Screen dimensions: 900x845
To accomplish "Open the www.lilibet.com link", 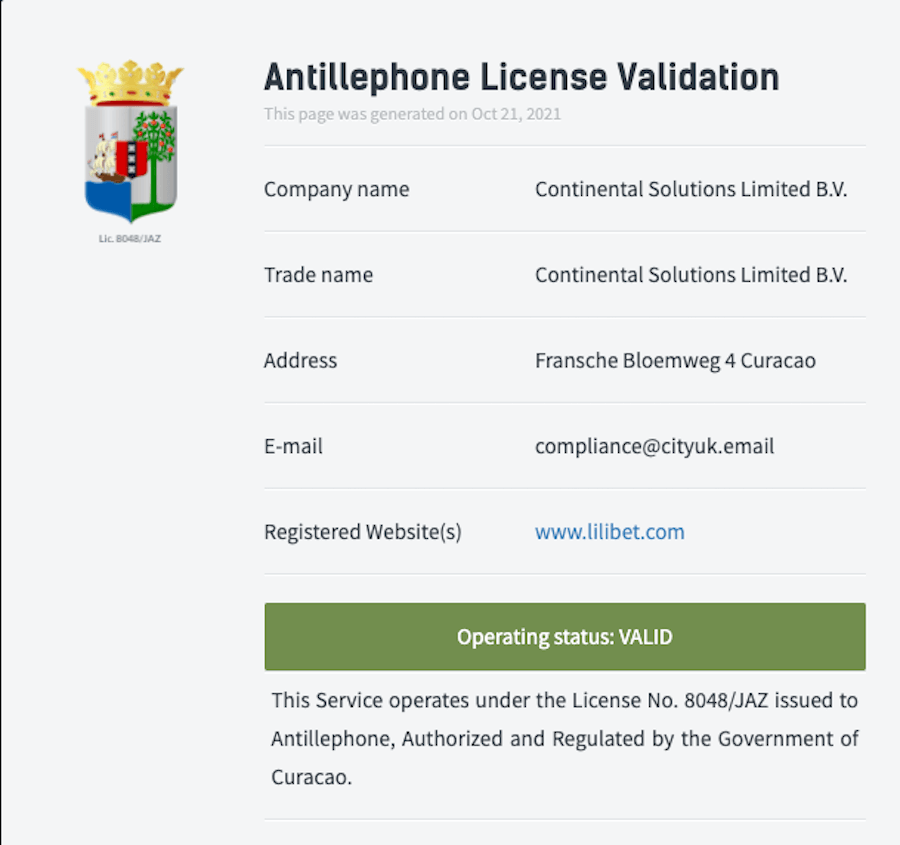I will point(610,532).
